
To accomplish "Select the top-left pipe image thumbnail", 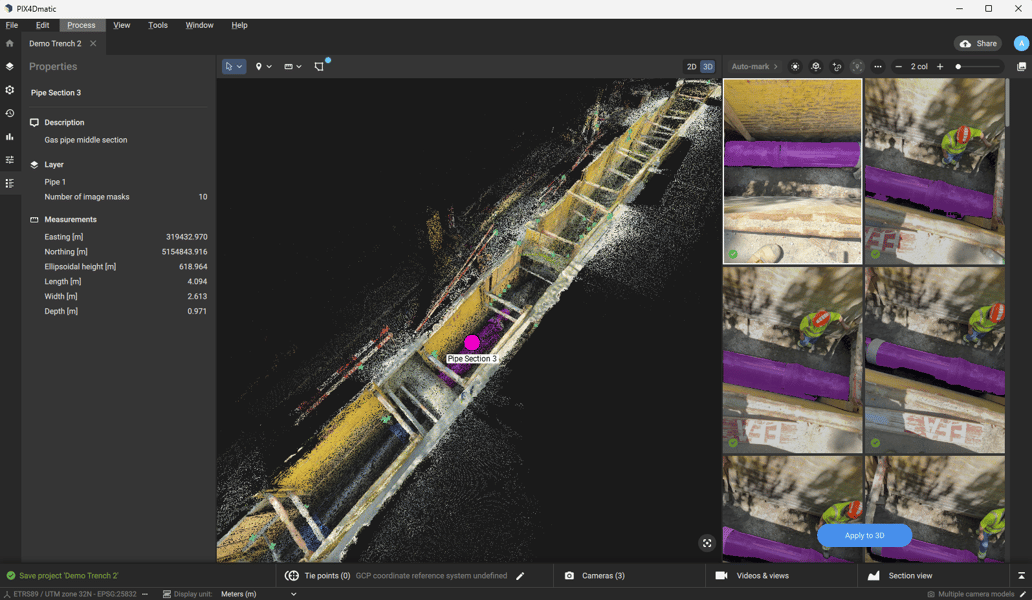I will click(x=792, y=172).
